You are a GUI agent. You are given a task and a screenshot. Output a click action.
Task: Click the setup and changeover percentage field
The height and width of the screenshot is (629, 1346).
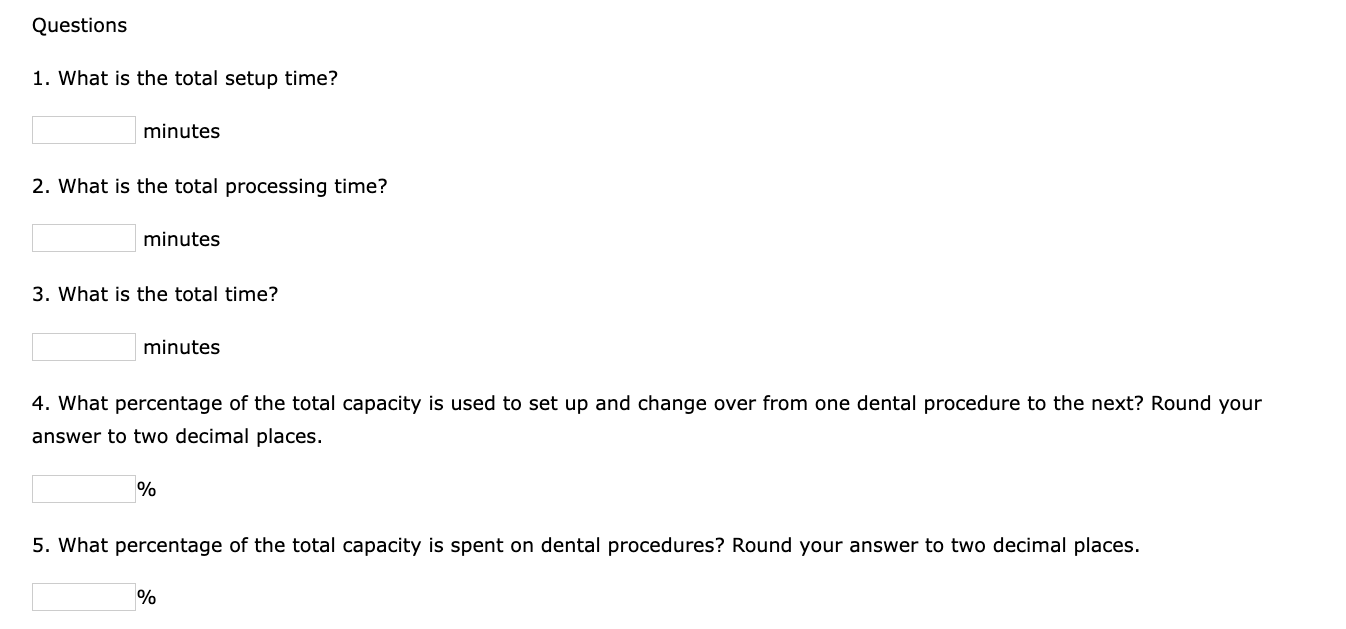(x=83, y=488)
